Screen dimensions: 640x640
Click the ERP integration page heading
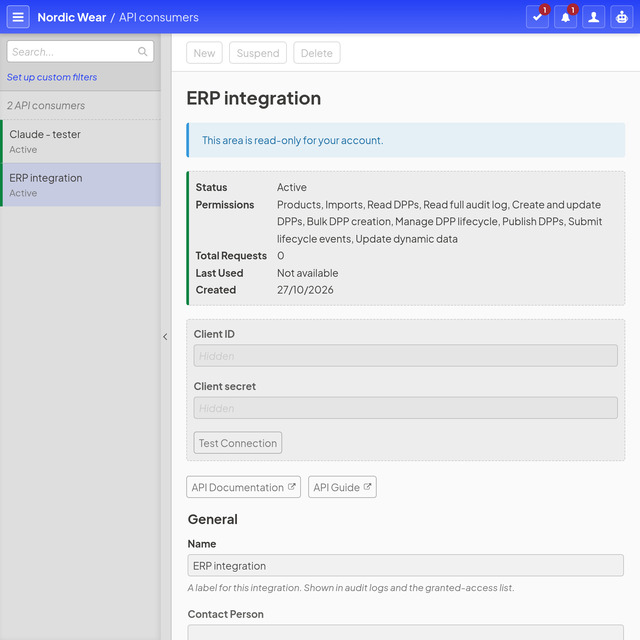[254, 98]
